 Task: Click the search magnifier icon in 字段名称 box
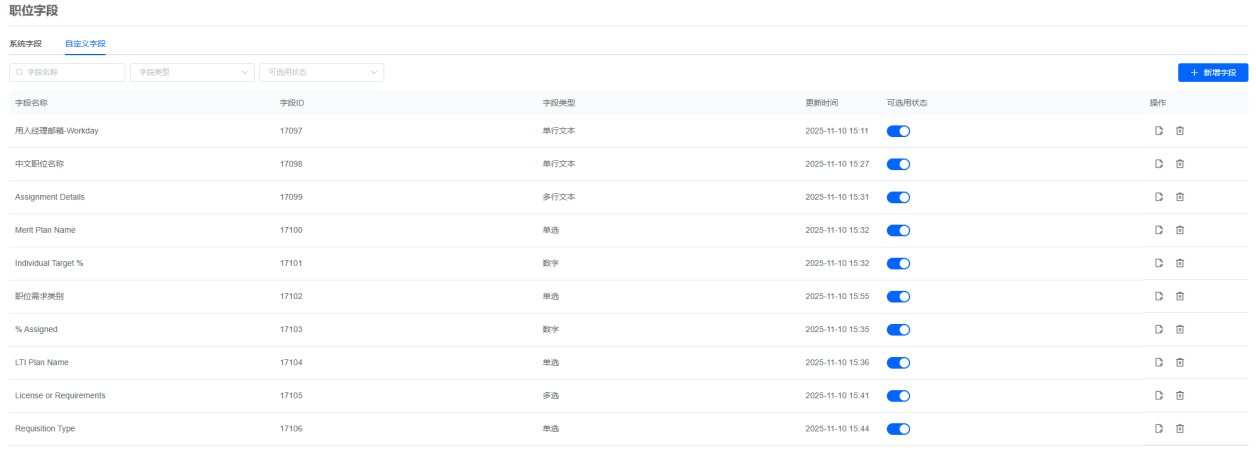pos(20,72)
